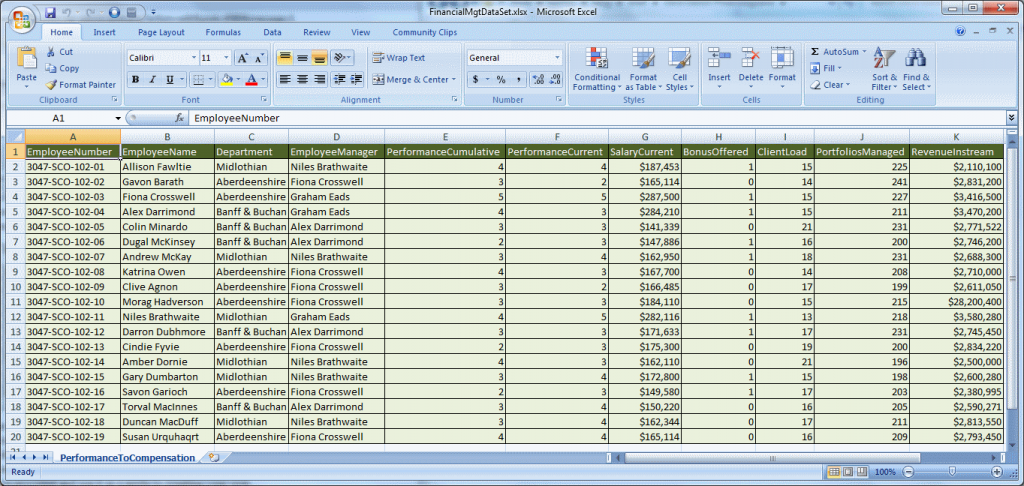Open the Excel Help question mark
The height and width of the screenshot is (486, 1024).
point(961,31)
